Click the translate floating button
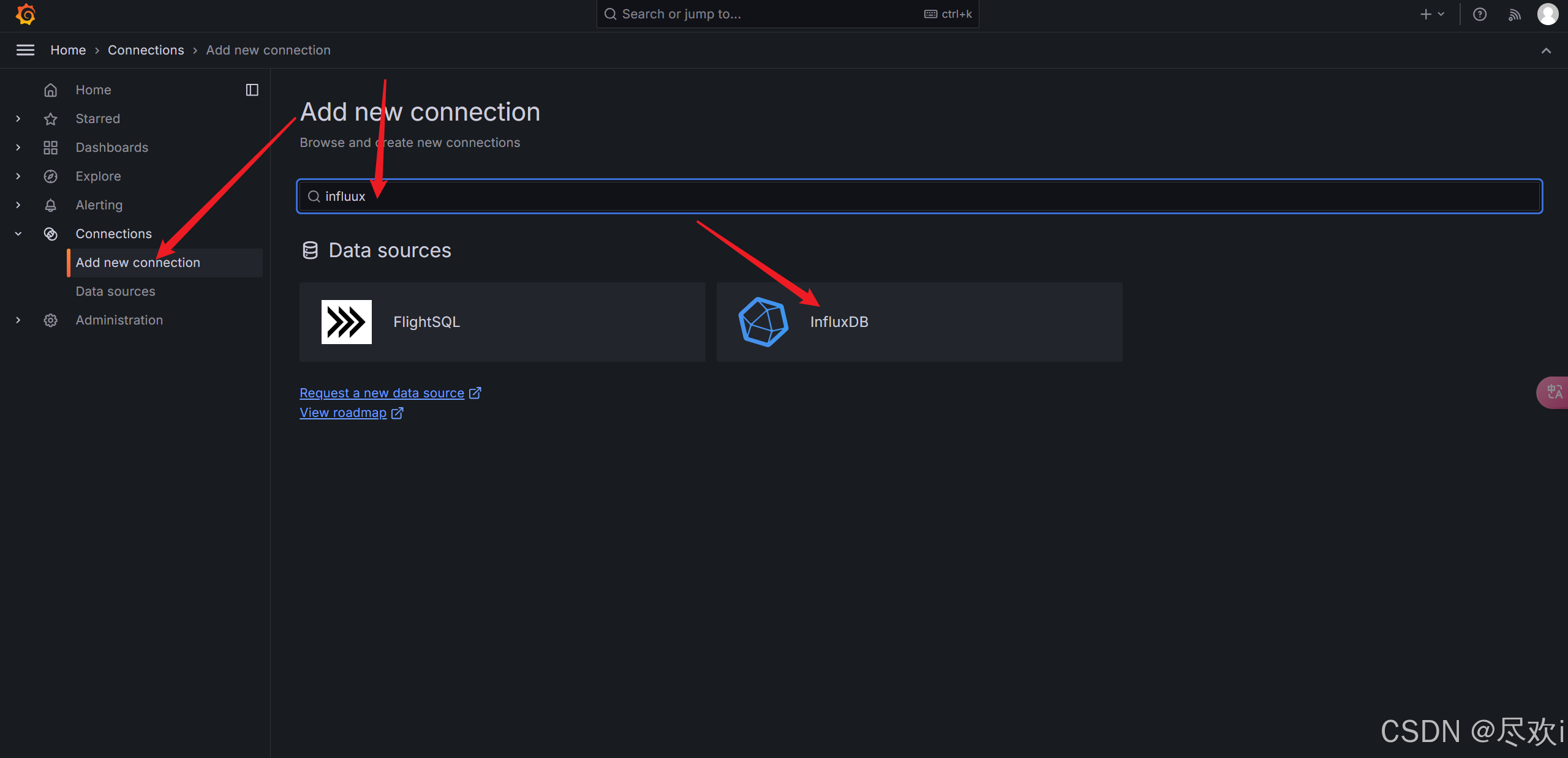 point(1553,392)
